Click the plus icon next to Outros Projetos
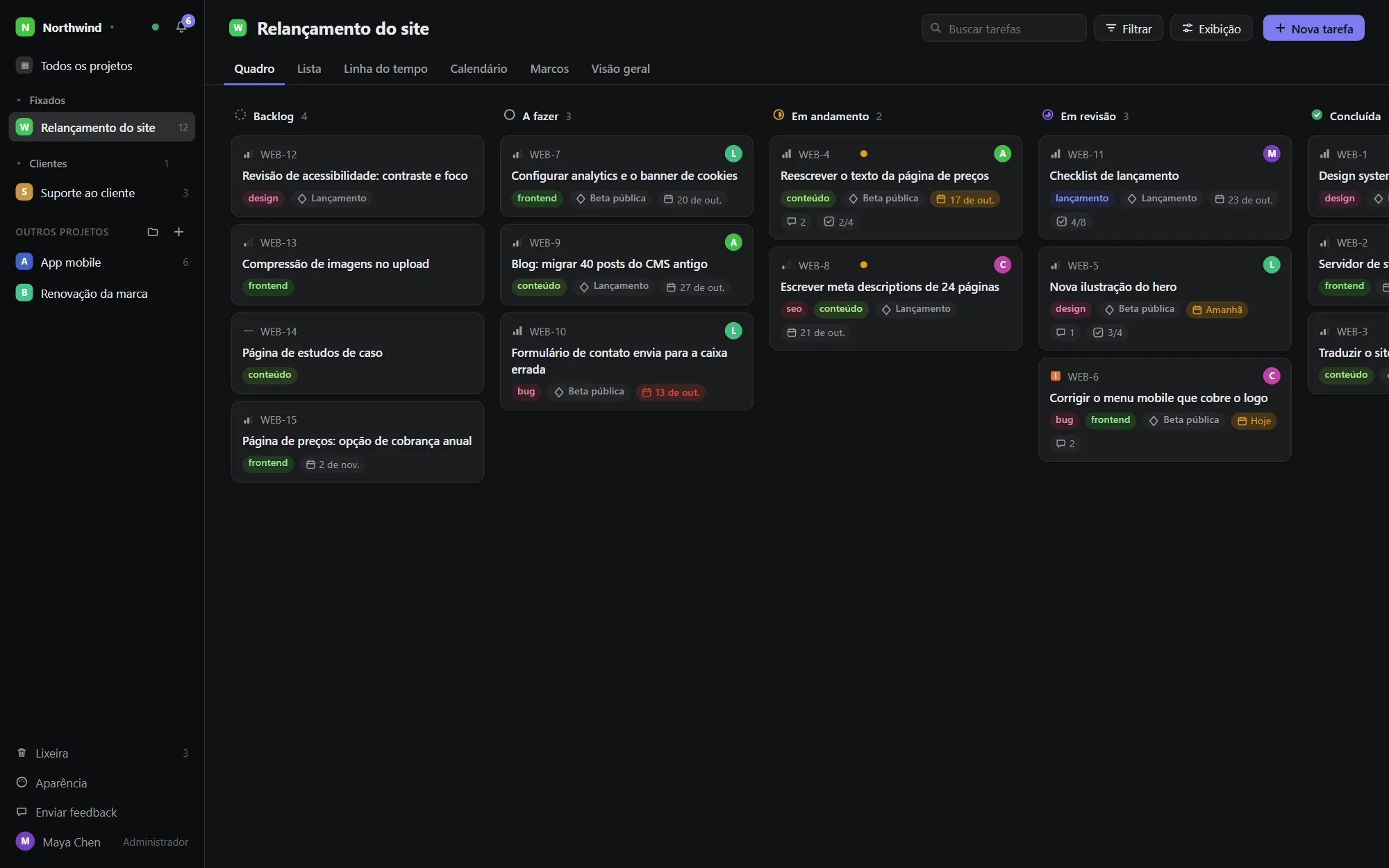The height and width of the screenshot is (868, 1389). point(178,232)
